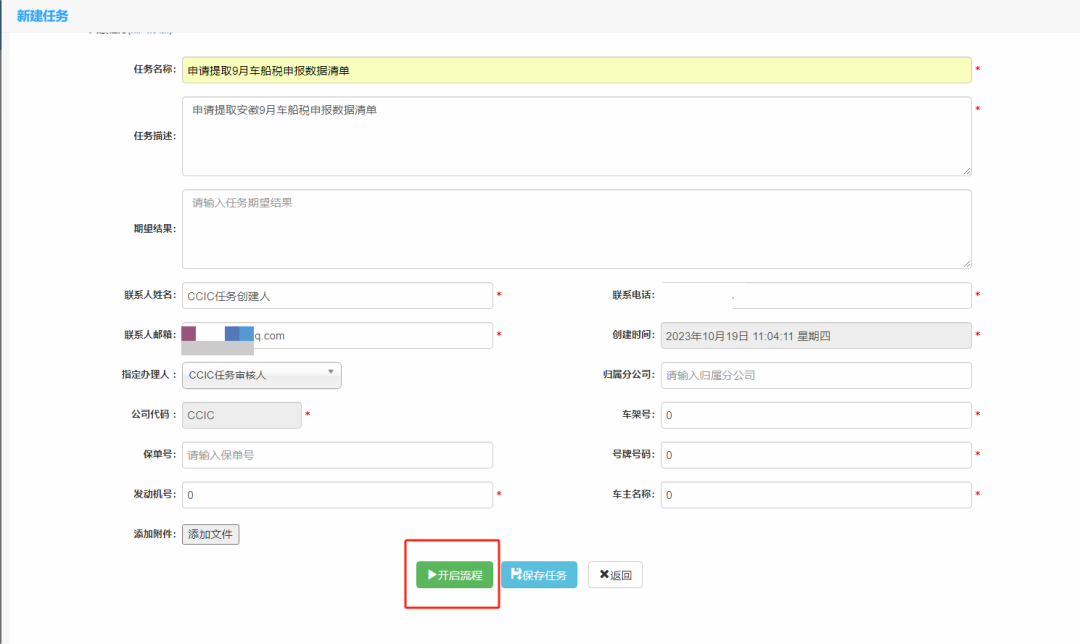Select the 号牌号码 input field
The image size is (1080, 644).
coord(815,455)
